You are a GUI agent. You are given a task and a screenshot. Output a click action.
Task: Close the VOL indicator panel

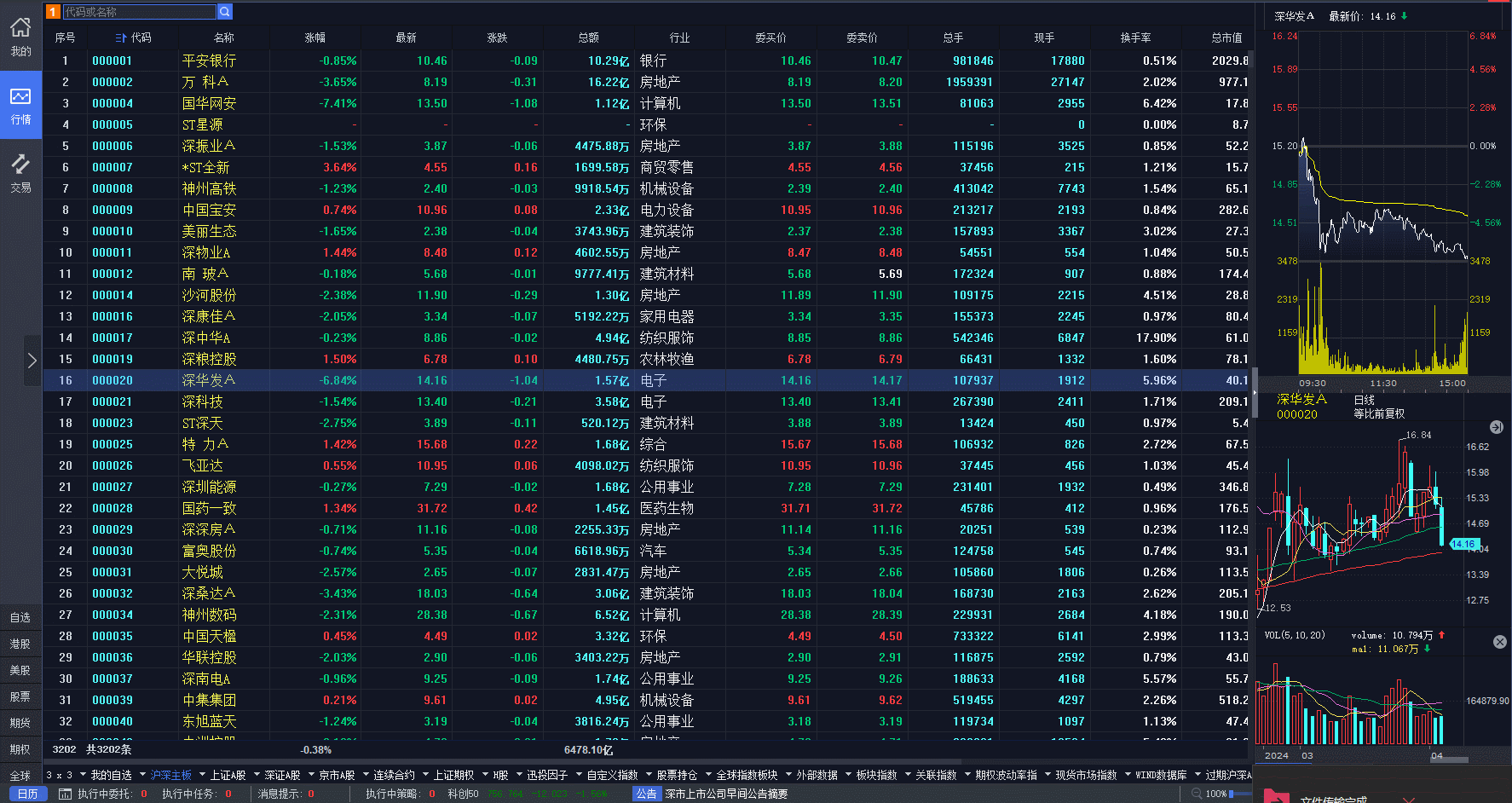point(1500,642)
